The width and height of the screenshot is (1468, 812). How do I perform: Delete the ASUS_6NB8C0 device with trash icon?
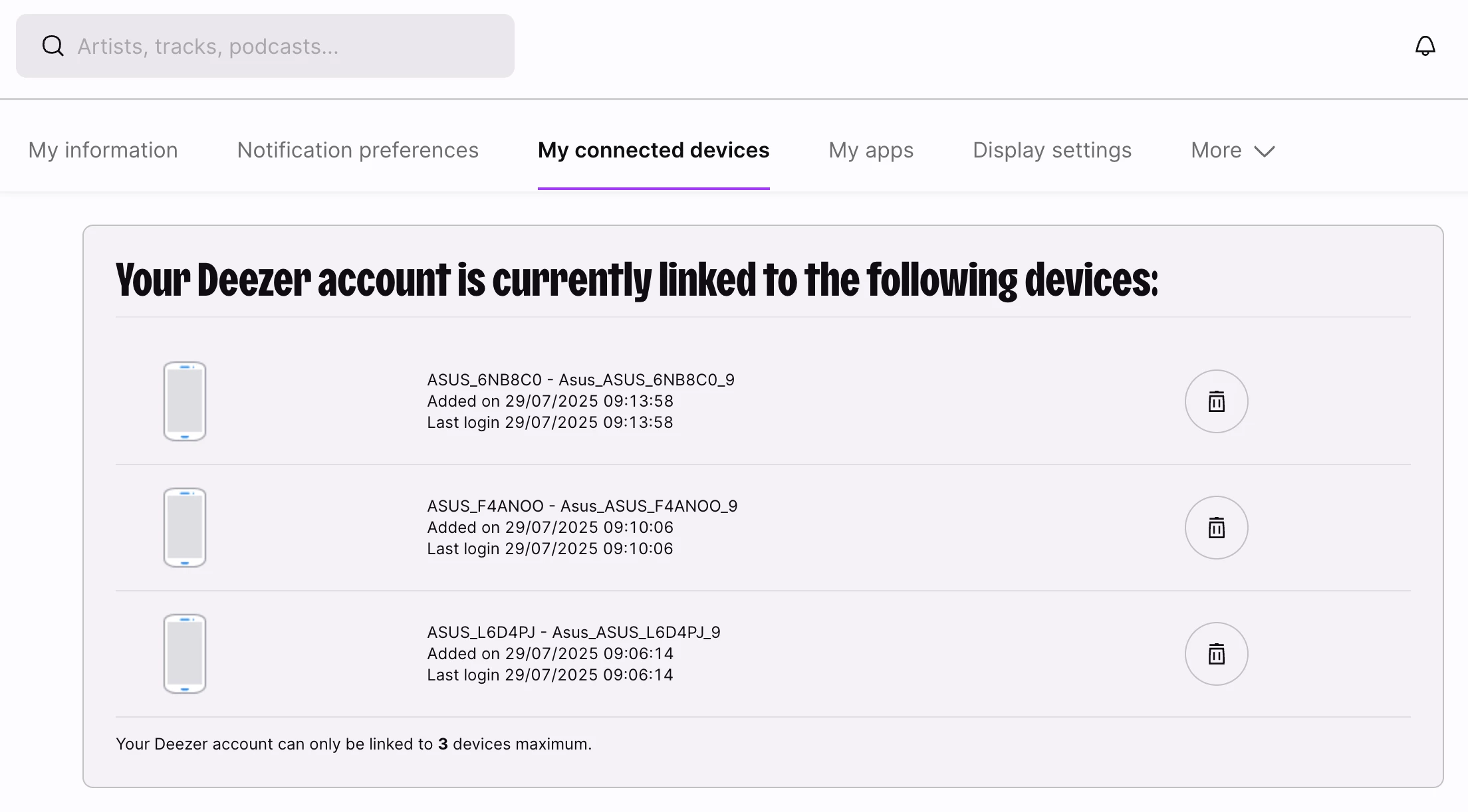[x=1216, y=401]
